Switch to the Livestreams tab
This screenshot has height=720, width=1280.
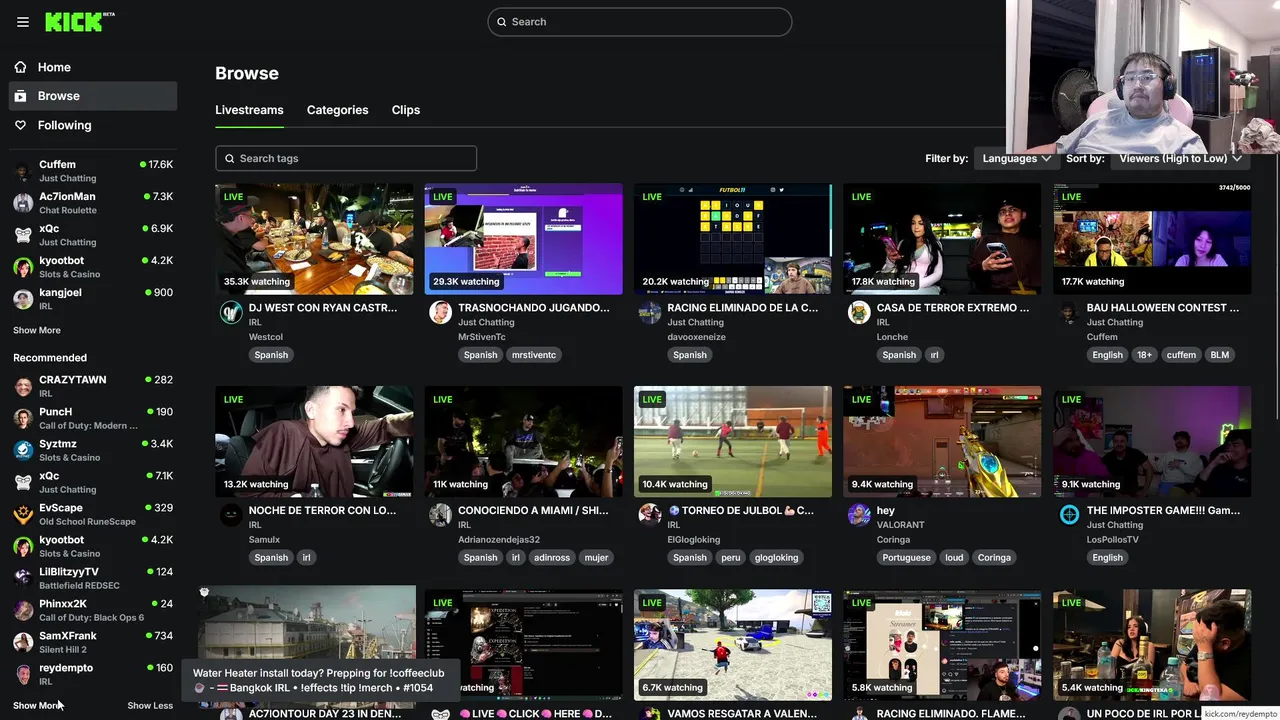[x=249, y=110]
